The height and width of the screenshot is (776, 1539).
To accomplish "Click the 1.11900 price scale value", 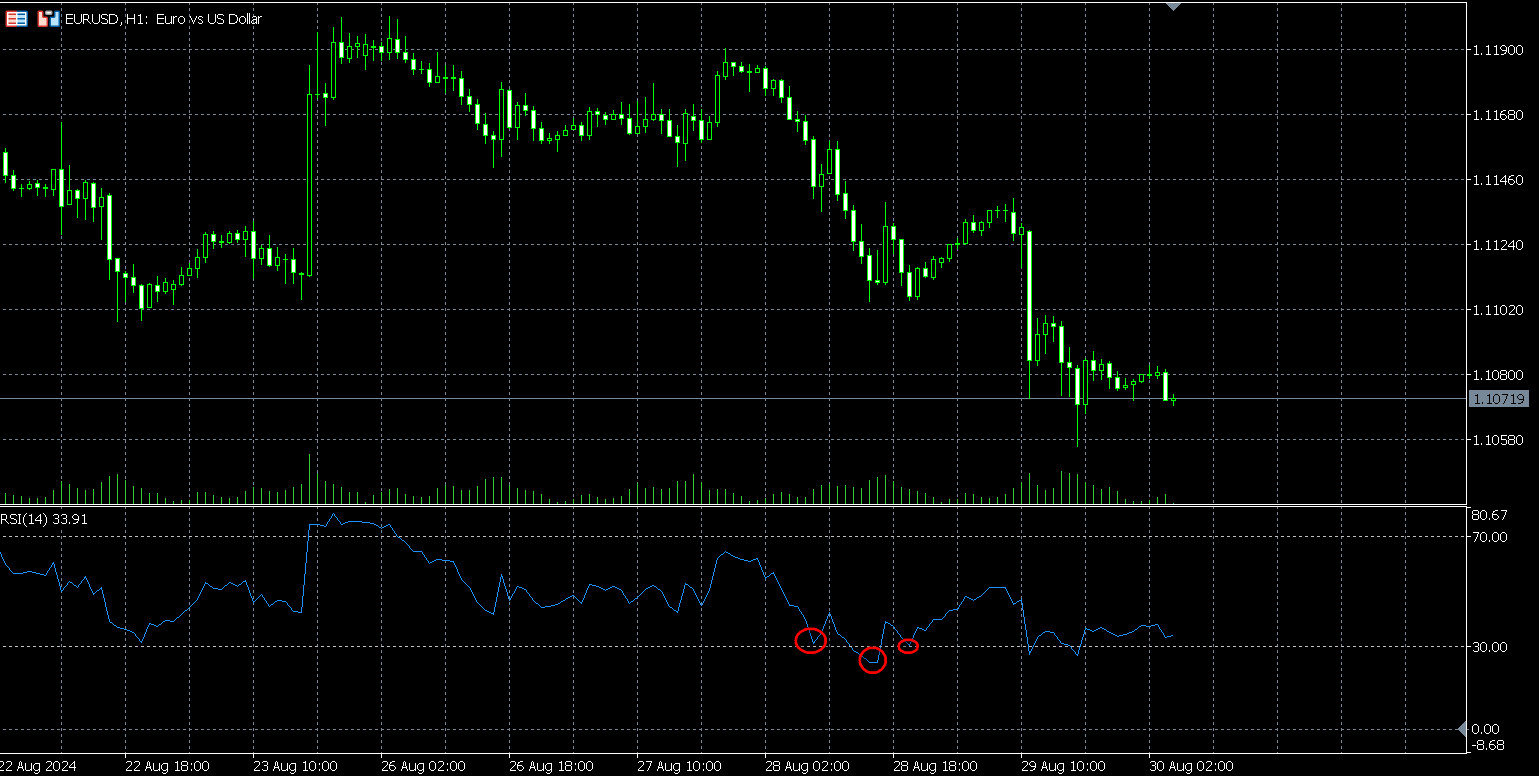I will (x=1497, y=50).
